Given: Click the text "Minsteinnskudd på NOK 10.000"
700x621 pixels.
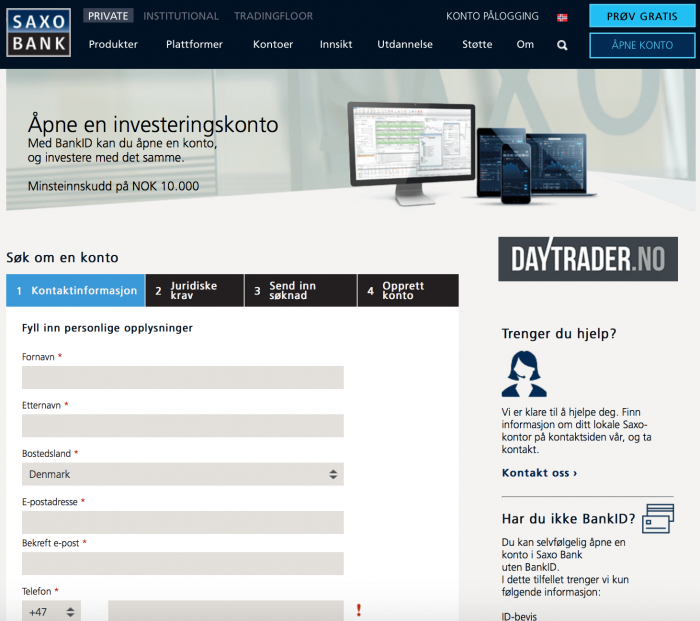Looking at the screenshot, I should click(x=113, y=186).
